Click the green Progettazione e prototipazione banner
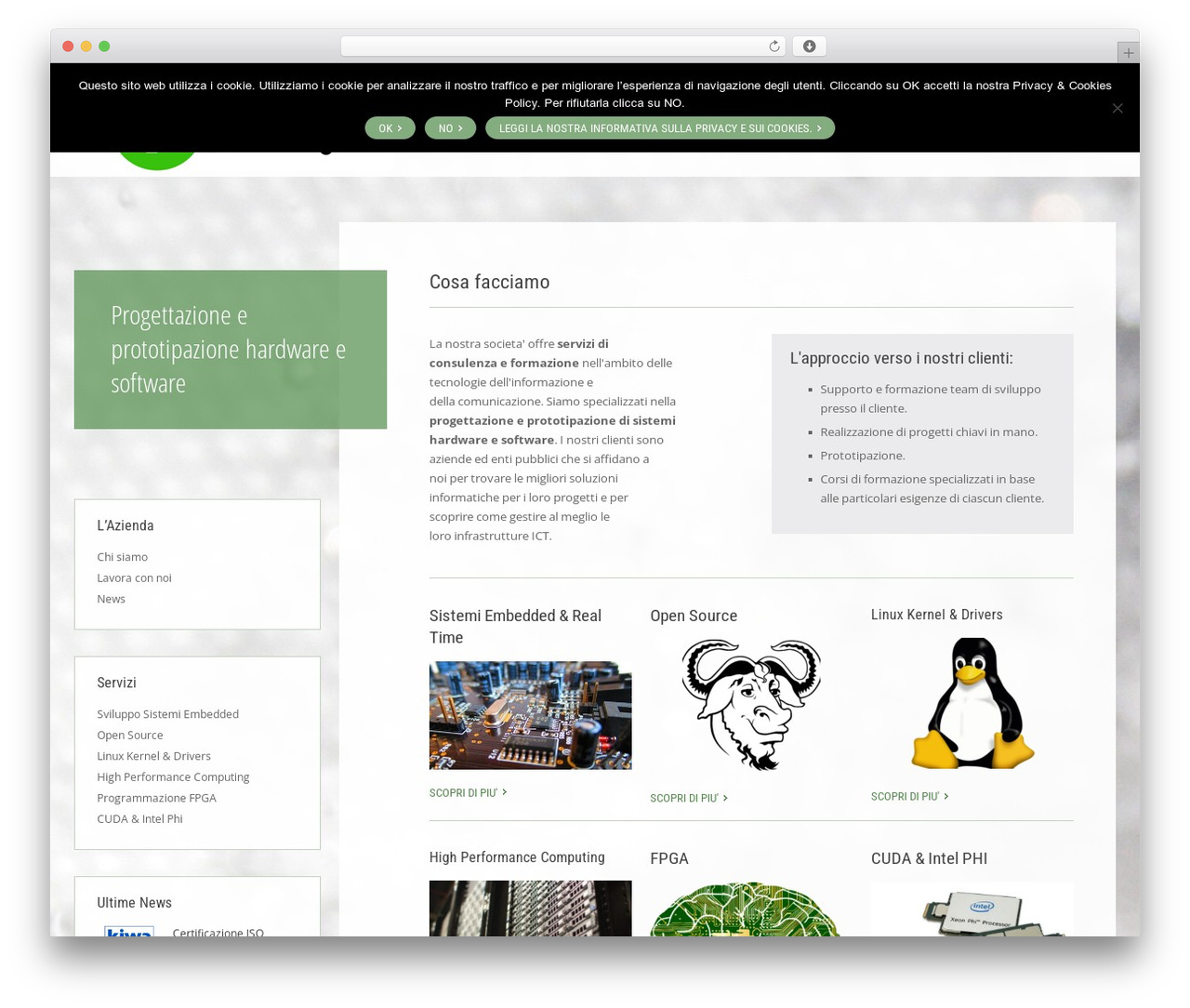The image size is (1190, 1008). 231,350
